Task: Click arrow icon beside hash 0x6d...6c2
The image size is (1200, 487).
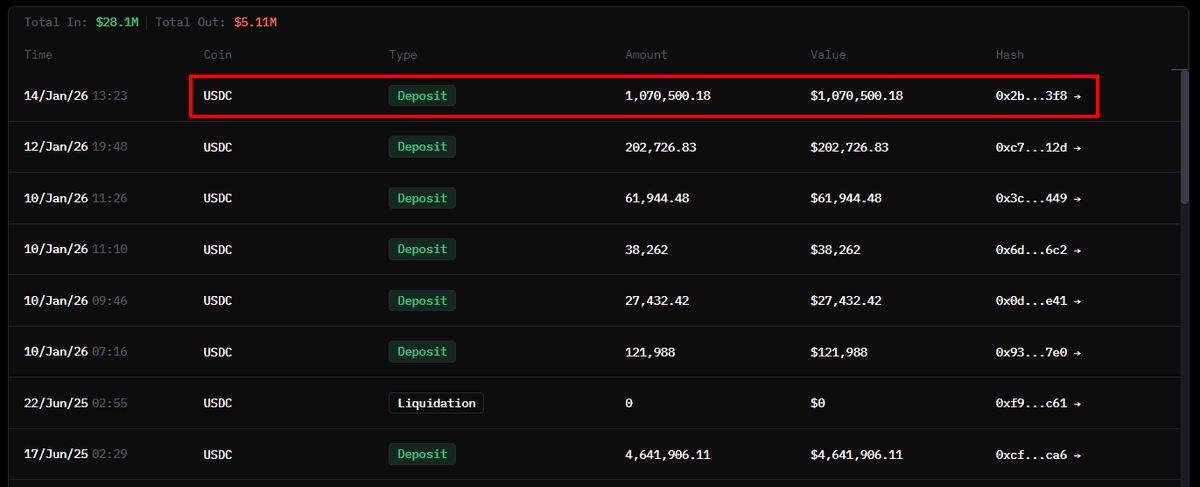Action: click(x=1077, y=250)
